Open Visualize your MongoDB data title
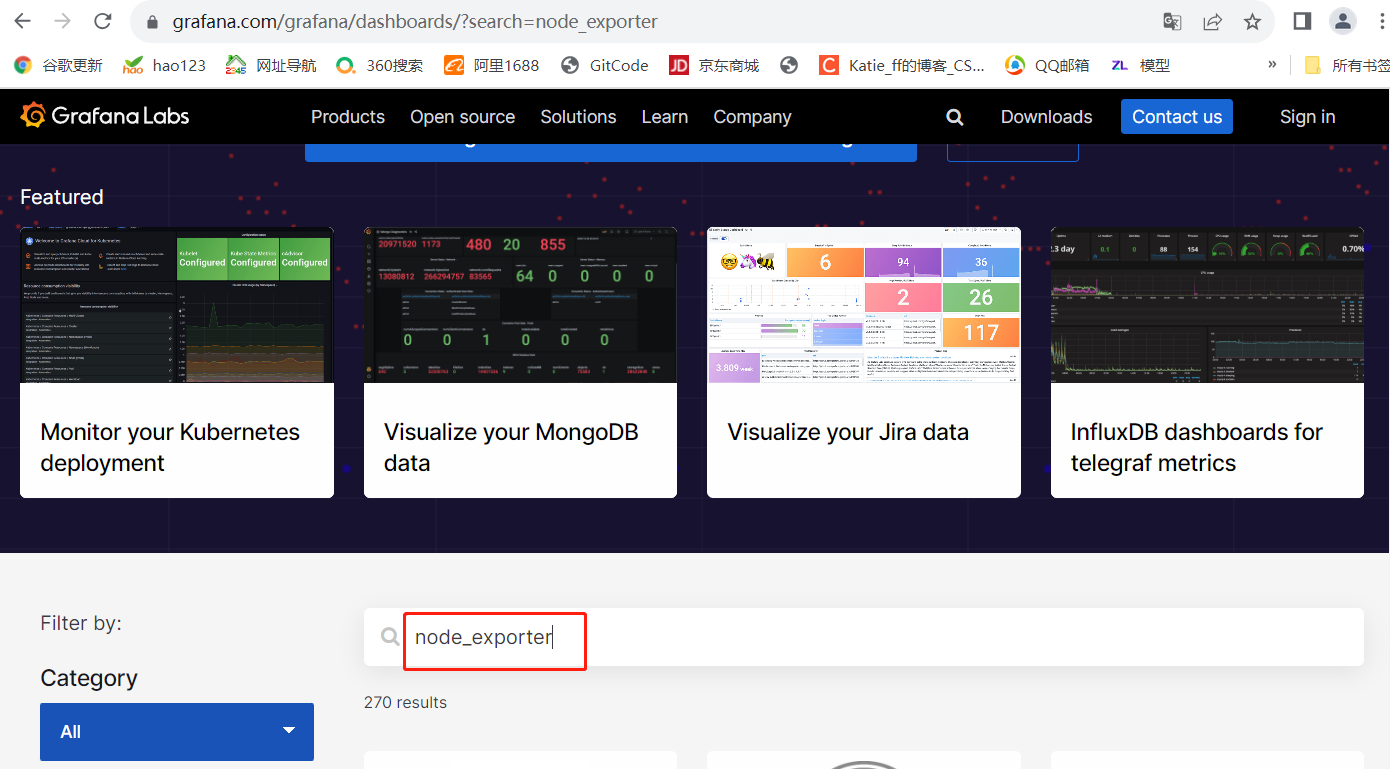The image size is (1390, 769). [x=511, y=448]
